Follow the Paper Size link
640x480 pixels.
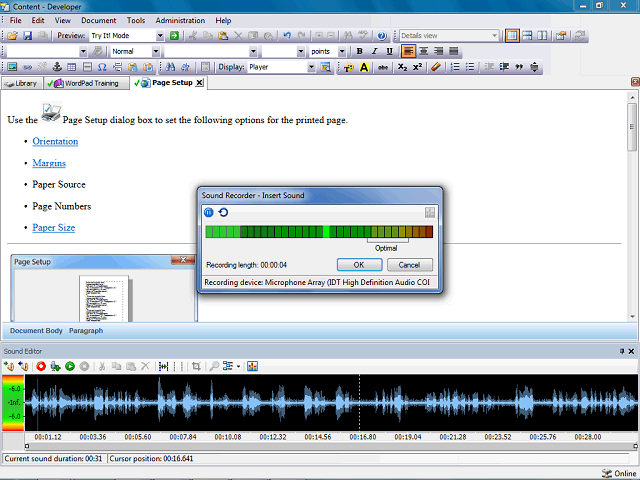tap(53, 227)
